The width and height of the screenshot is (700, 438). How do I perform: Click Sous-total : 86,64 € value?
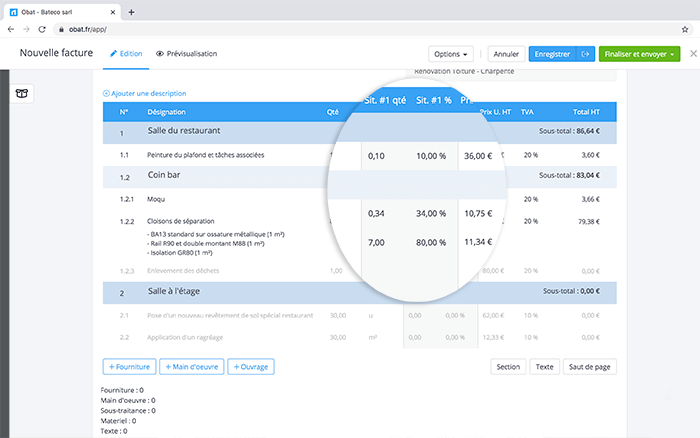tap(569, 131)
